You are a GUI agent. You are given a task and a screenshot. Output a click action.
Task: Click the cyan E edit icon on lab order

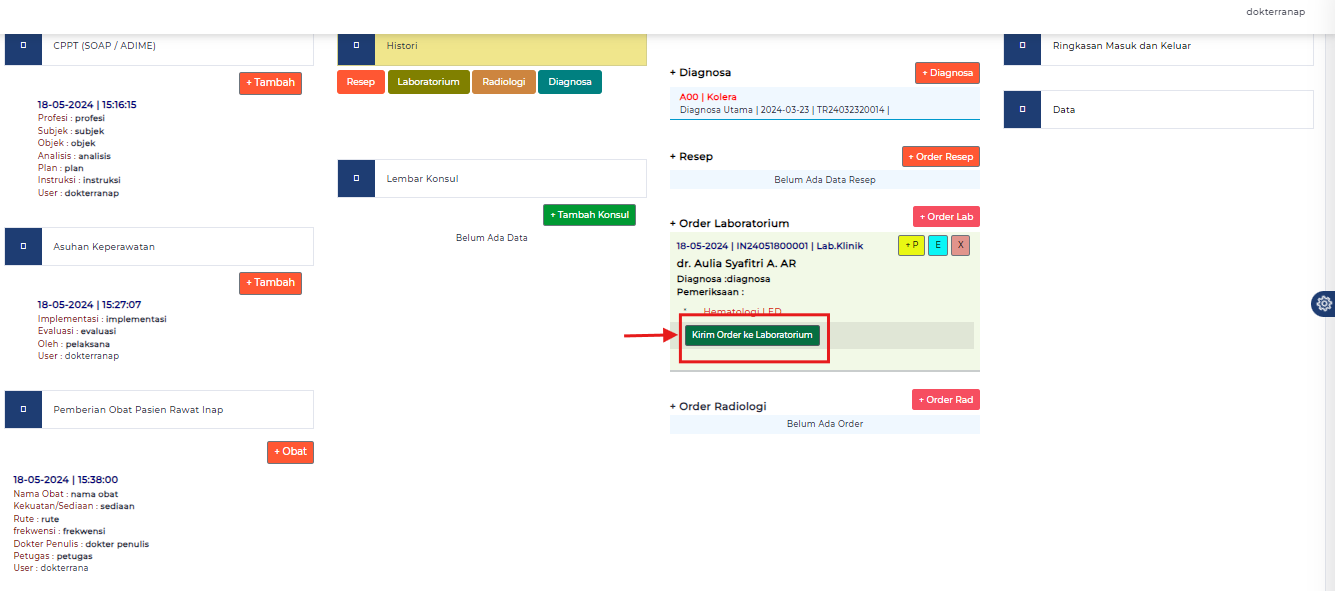(x=937, y=244)
